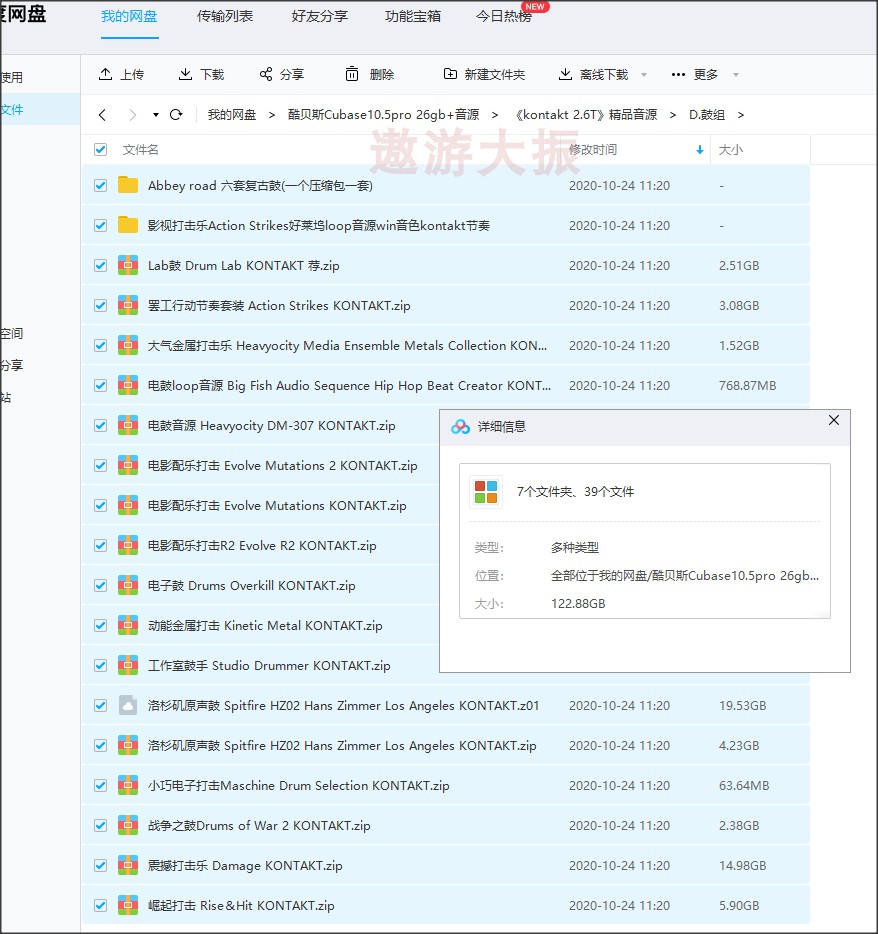Uncheck the Lab鼓 Drum Lab KONTAKT checkbox
This screenshot has width=878, height=934.
tap(101, 265)
